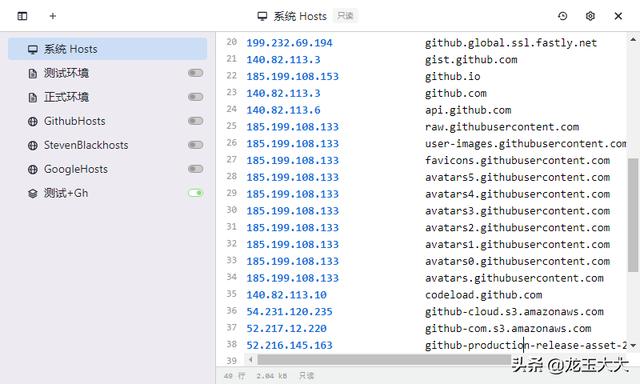The image size is (640, 384).
Task: Open the history clock icon
Action: 562,16
